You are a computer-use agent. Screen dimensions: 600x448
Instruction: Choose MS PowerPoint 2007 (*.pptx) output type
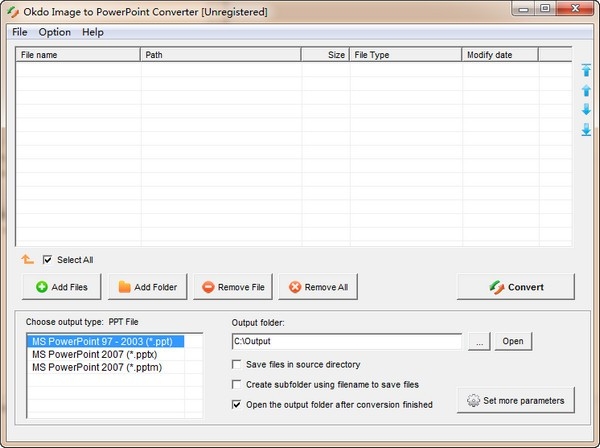click(95, 354)
